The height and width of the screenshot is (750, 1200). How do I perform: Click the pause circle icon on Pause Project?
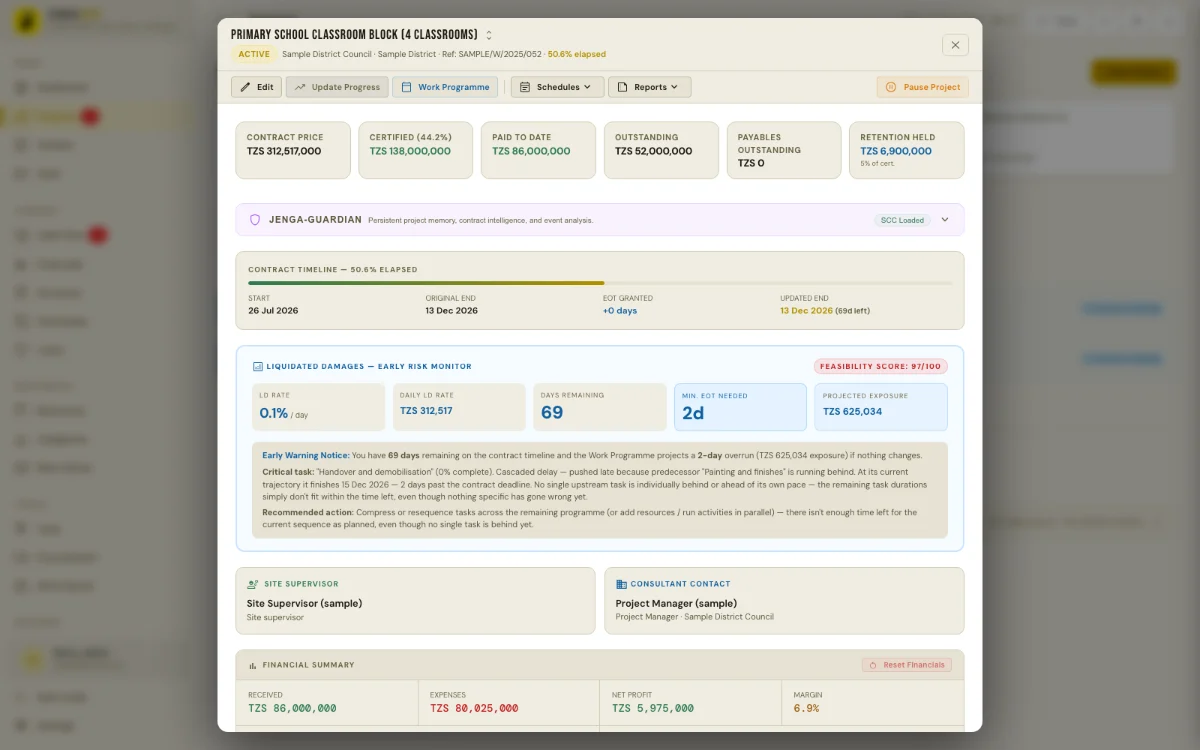tap(890, 87)
